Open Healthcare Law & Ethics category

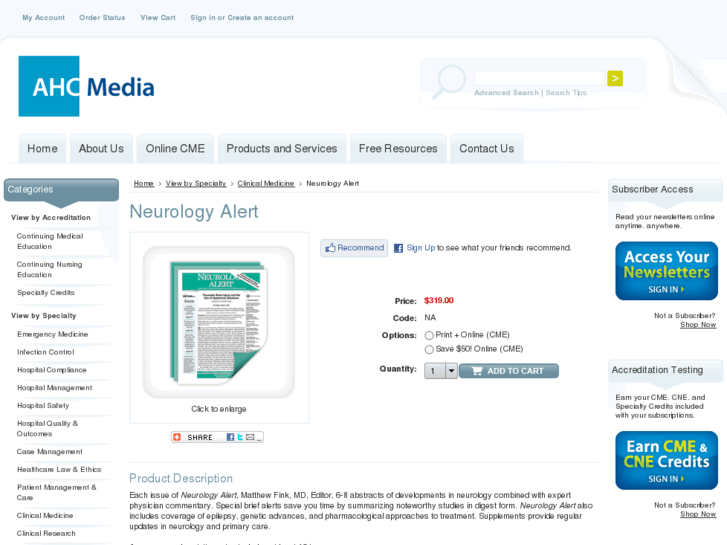59,469
